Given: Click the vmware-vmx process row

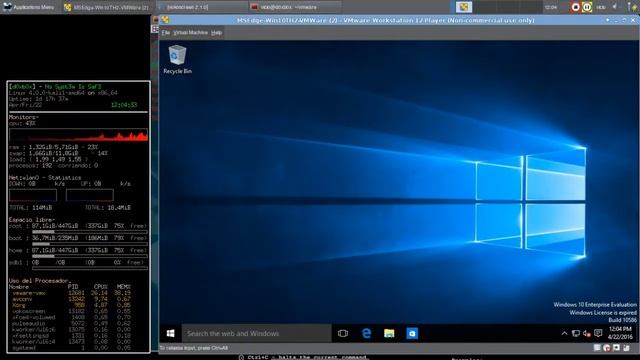Looking at the screenshot, I should click(x=71, y=293).
